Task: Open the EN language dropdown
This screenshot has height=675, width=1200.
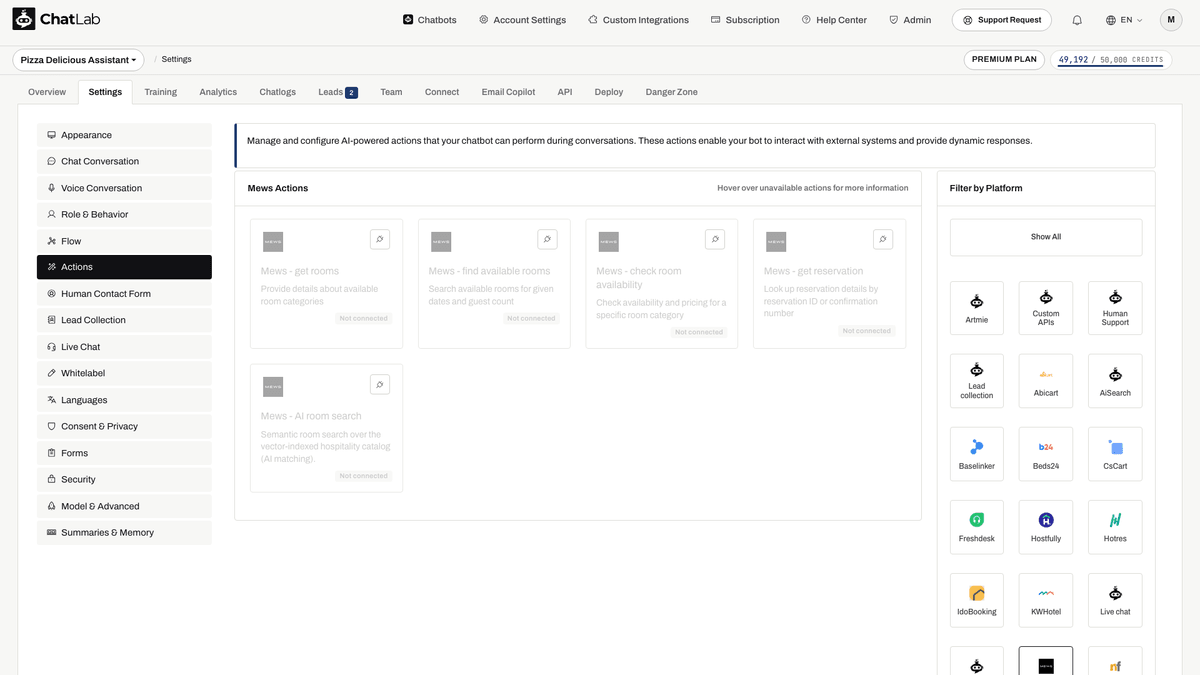Action: [x=1124, y=20]
